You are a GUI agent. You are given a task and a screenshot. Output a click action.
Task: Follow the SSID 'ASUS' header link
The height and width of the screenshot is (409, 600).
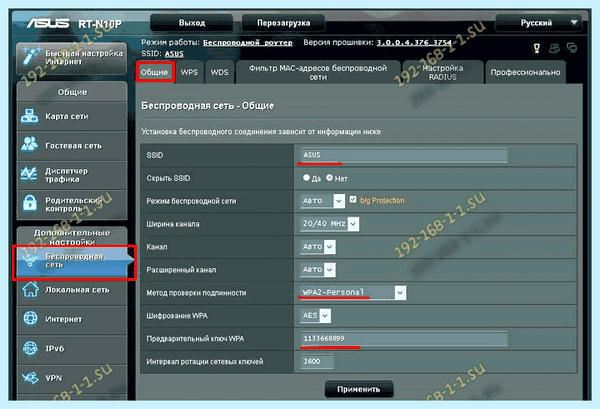pos(174,54)
